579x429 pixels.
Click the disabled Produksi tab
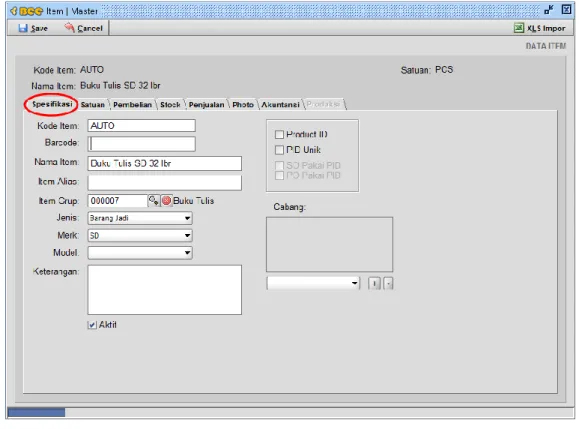click(323, 104)
